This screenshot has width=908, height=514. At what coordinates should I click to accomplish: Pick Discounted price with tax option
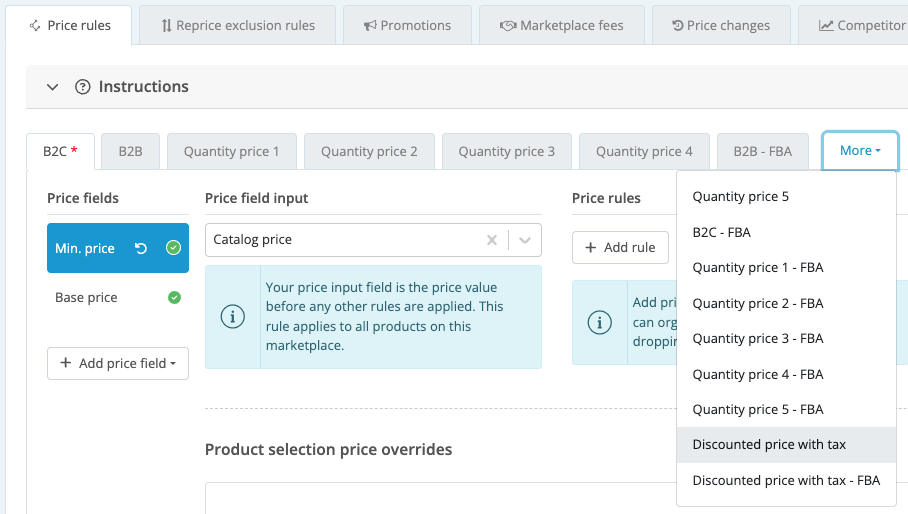tap(786, 445)
